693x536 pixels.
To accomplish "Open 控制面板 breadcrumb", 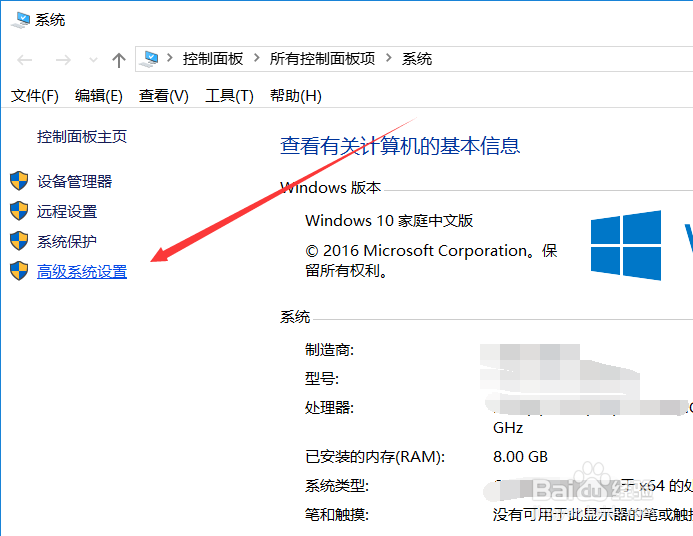I will (213, 59).
